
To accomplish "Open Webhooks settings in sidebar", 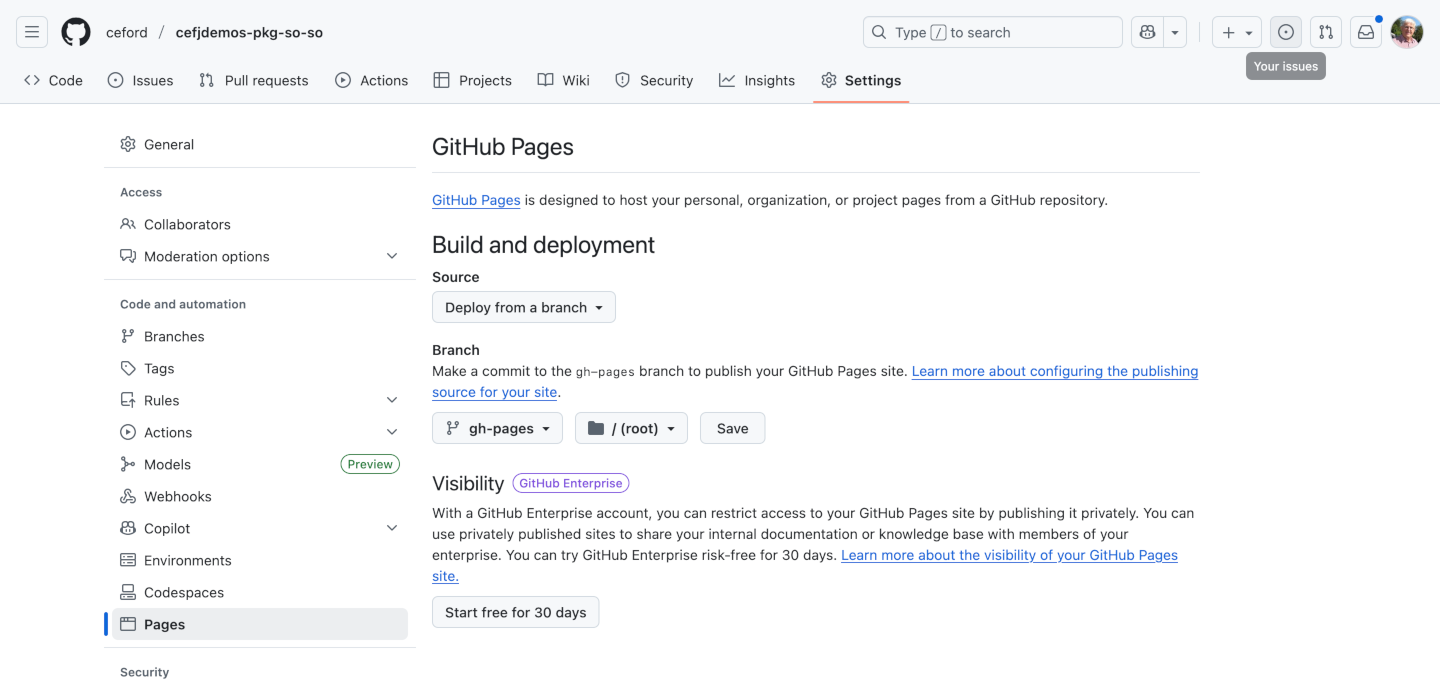I will tap(260, 496).
